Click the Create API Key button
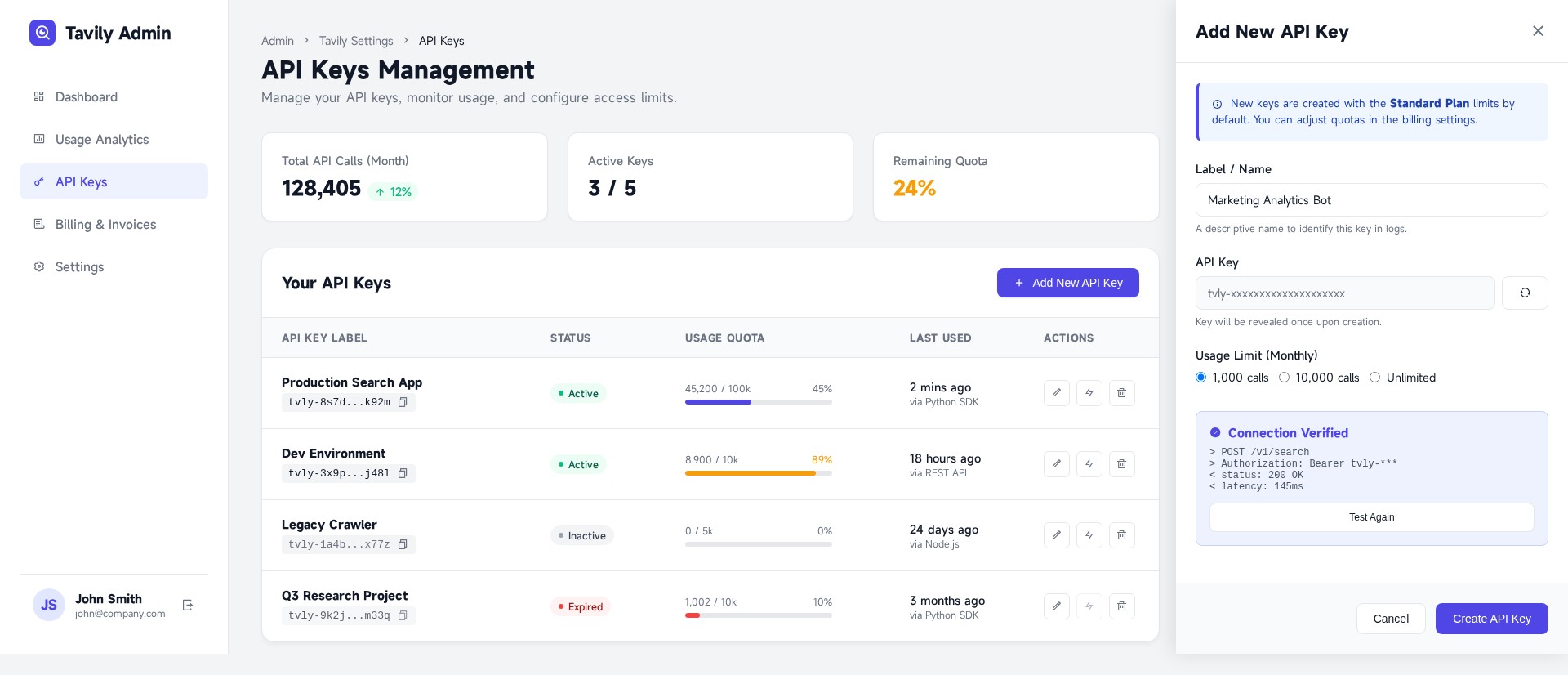Viewport: 1568px width, 675px height. 1491,619
